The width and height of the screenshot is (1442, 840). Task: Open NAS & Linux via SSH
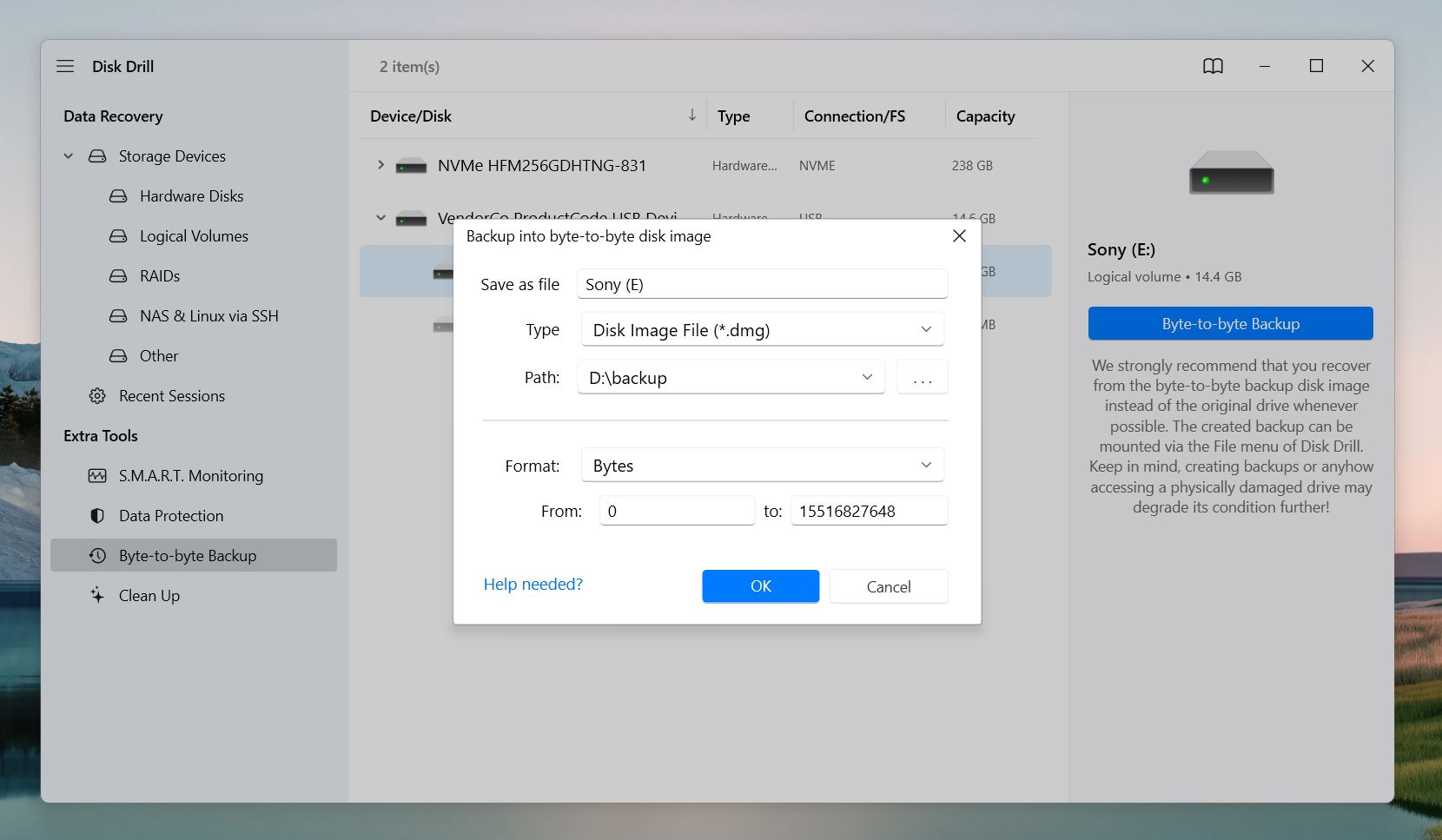[x=209, y=316]
